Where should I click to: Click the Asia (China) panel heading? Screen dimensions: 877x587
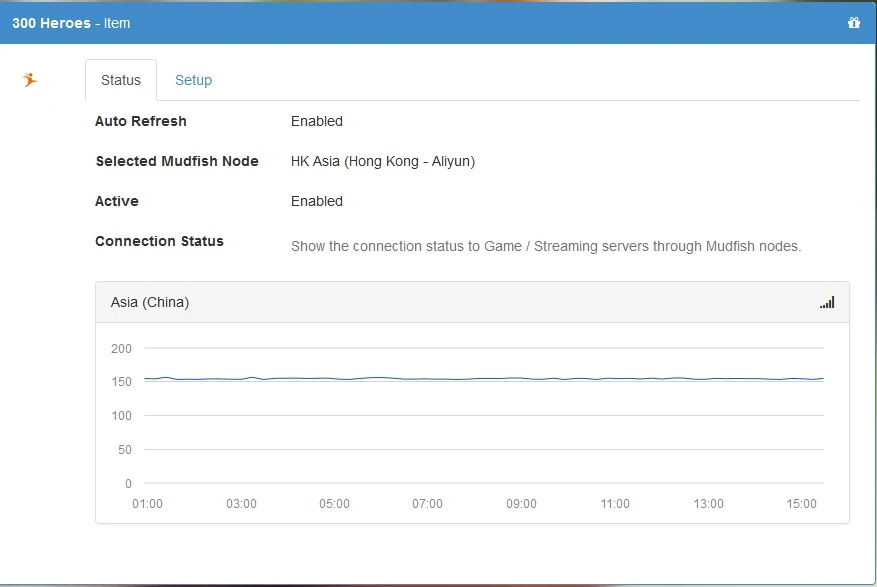150,302
